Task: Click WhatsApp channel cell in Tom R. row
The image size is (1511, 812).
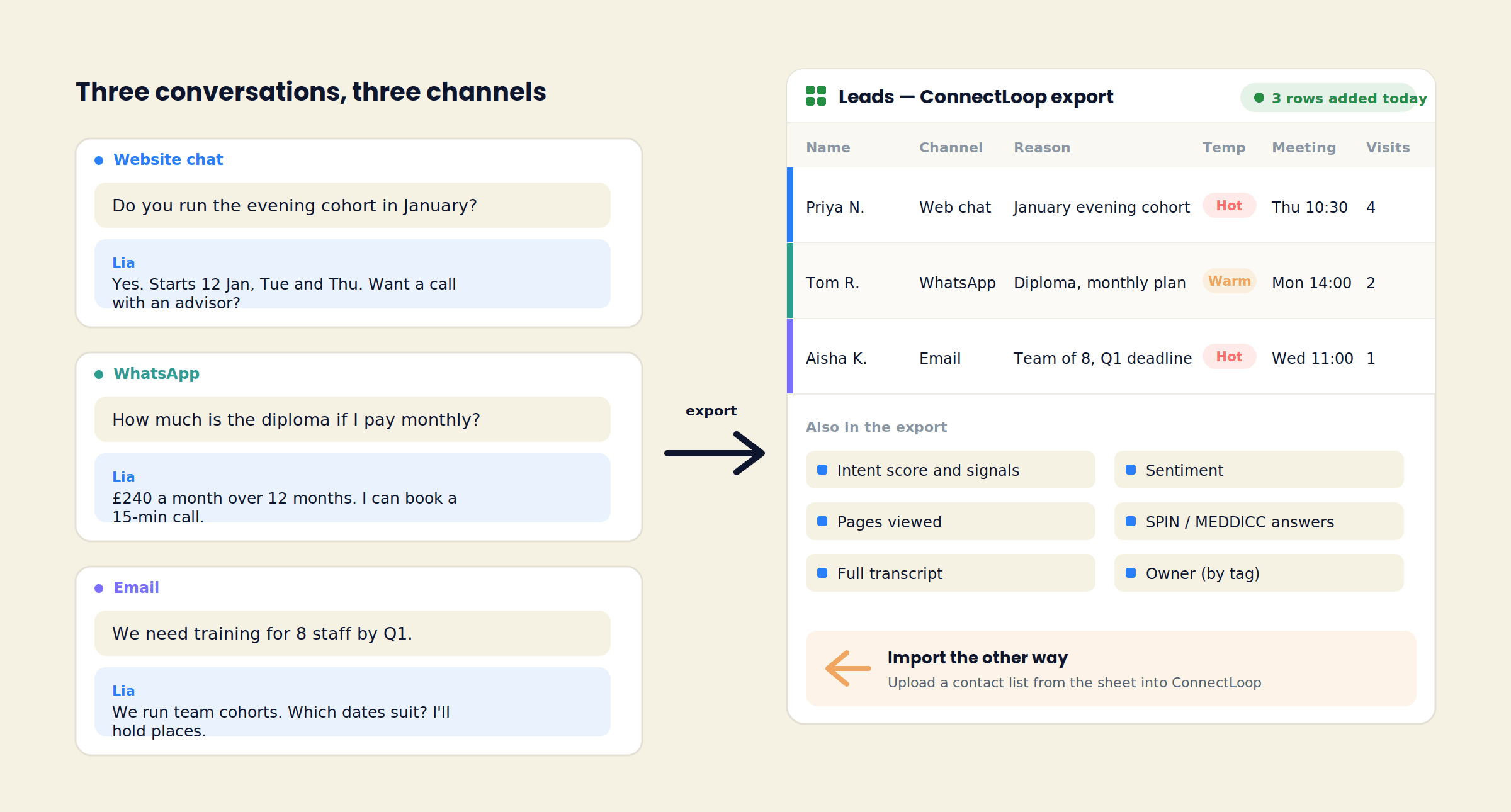Action: point(957,283)
